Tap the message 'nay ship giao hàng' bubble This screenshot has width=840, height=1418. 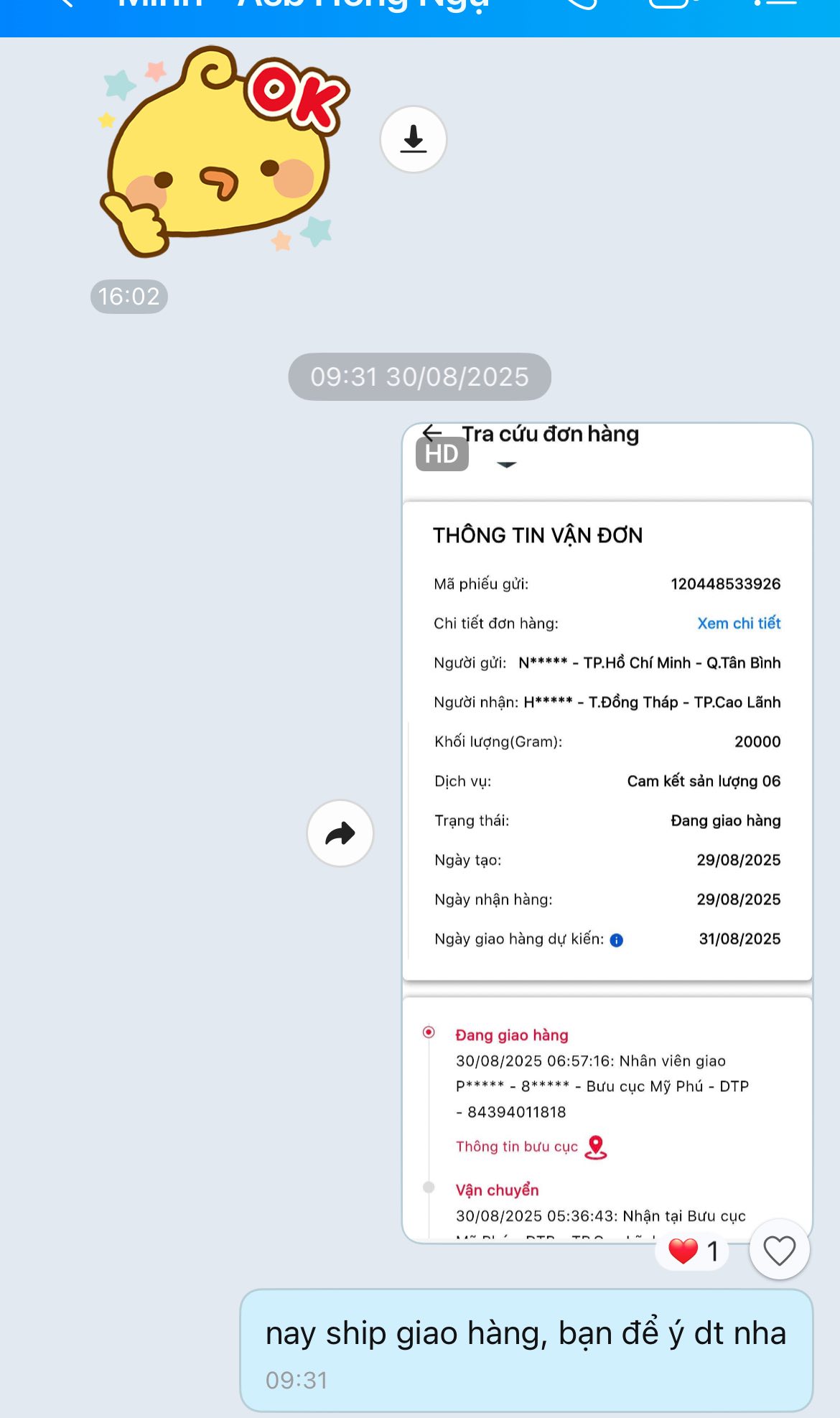(x=526, y=1350)
